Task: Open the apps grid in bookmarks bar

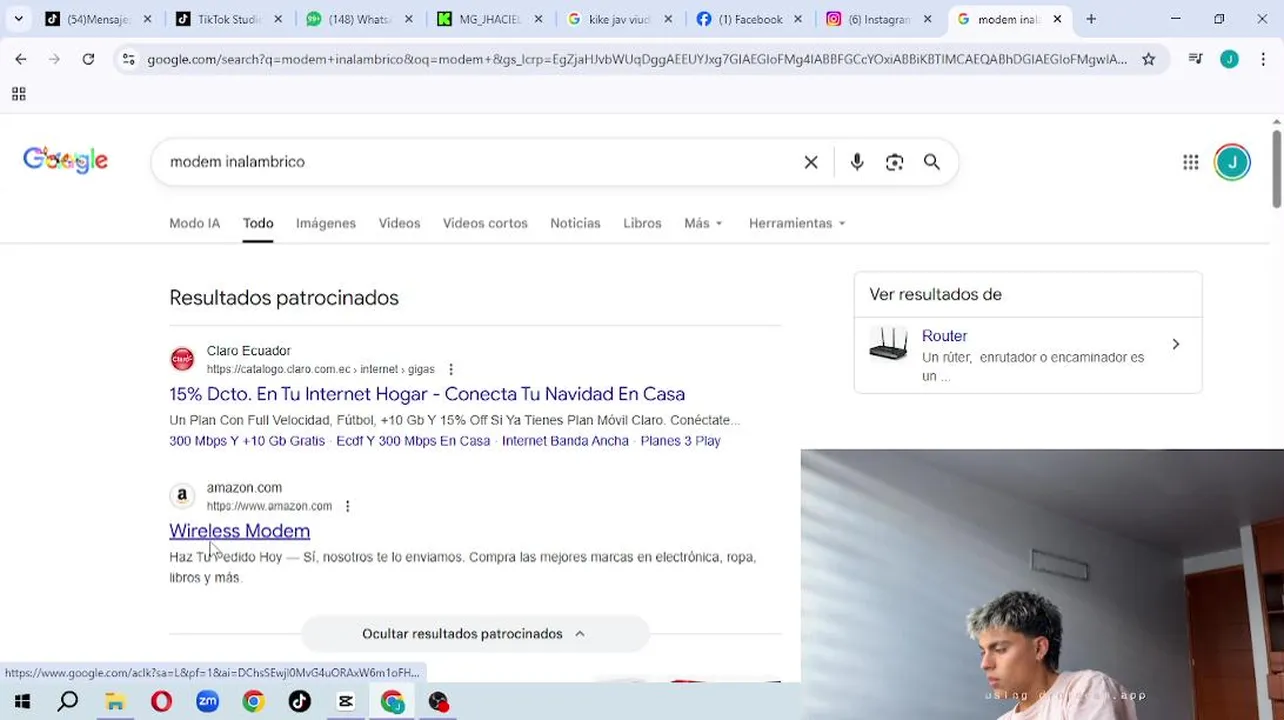Action: 18,94
